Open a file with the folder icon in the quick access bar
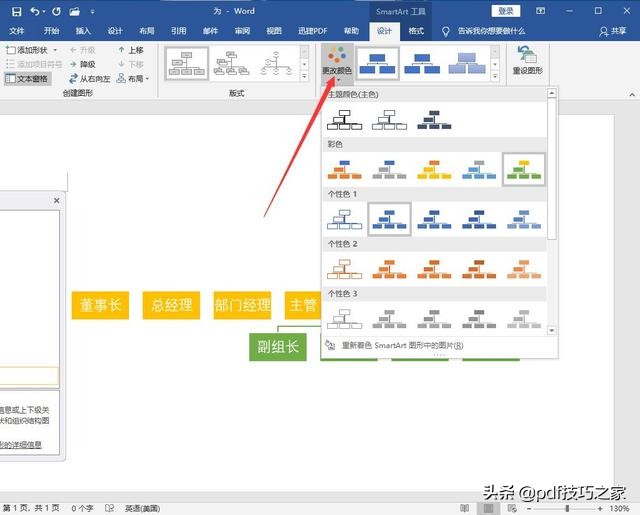 (74, 11)
